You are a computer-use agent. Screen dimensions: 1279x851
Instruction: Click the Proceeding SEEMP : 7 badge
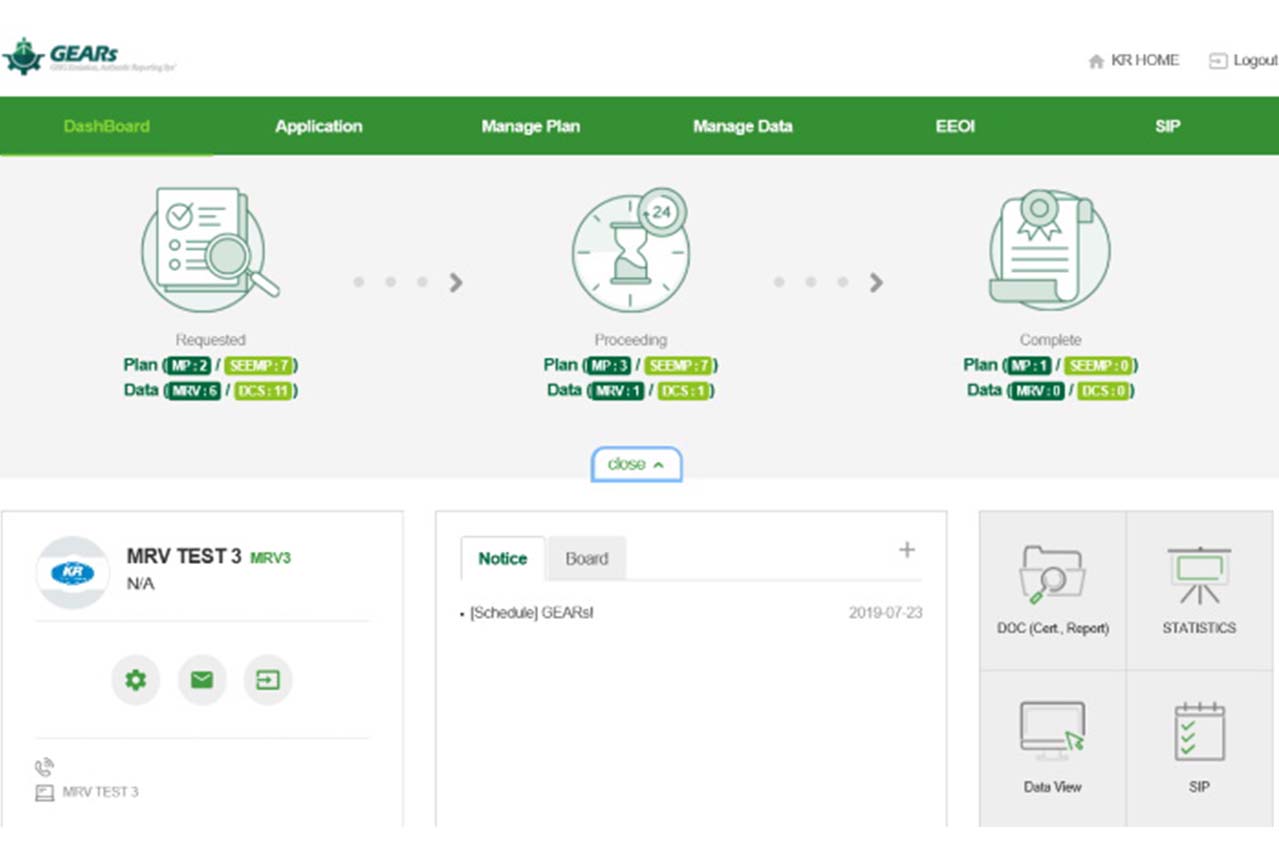pos(680,366)
